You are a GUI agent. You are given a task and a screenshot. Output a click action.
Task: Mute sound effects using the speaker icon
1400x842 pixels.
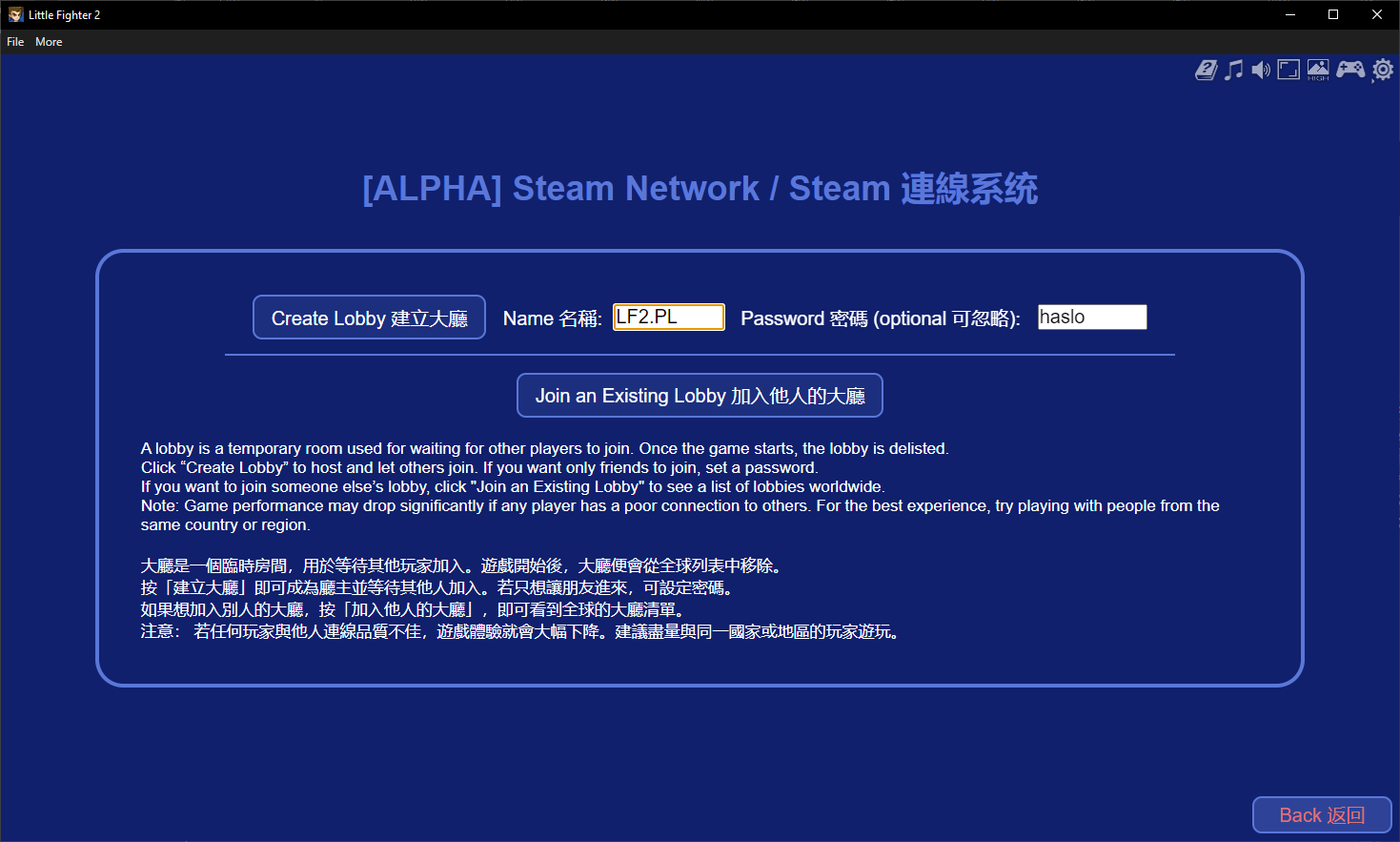(1261, 70)
